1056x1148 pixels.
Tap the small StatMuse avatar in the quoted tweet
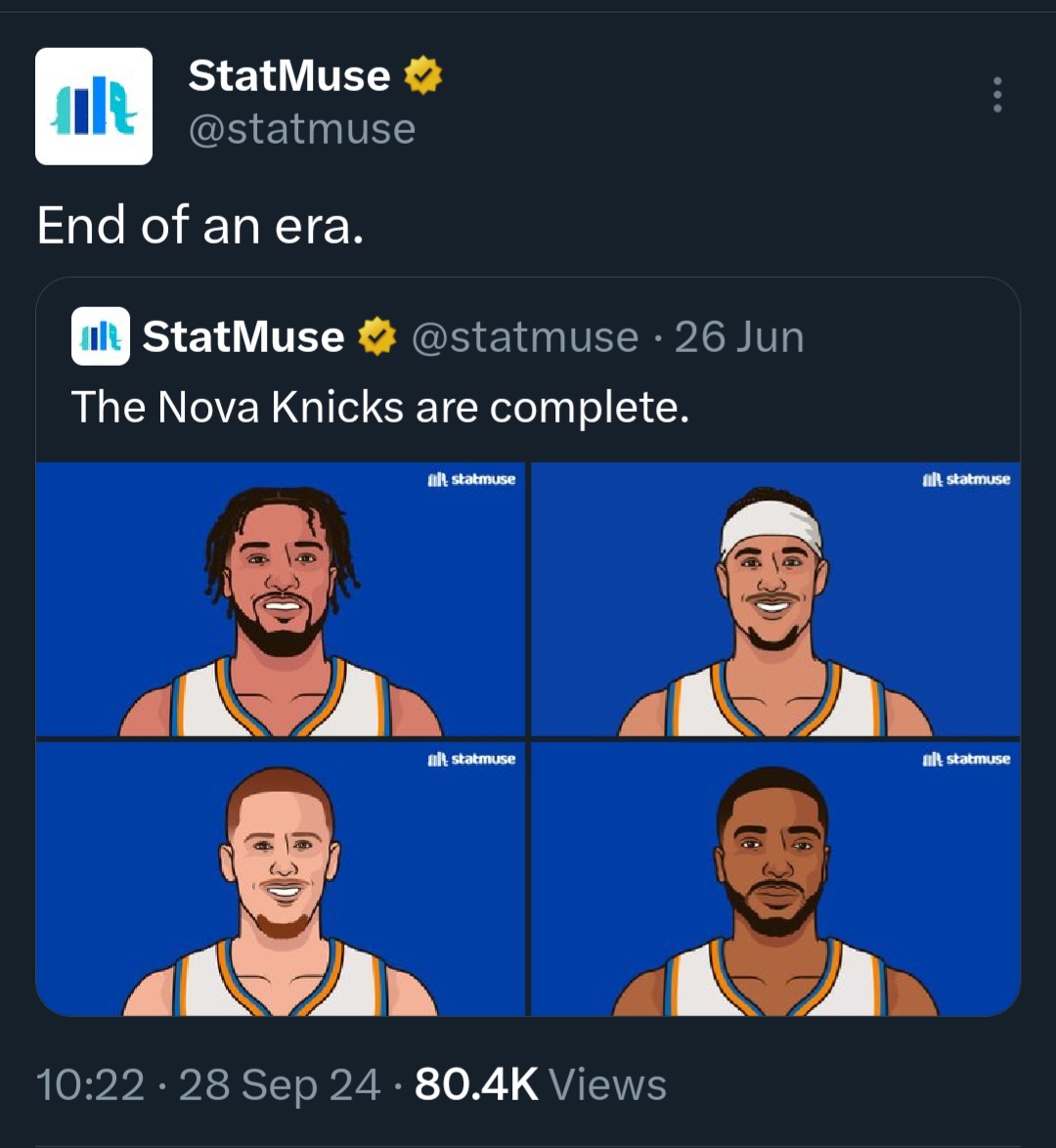click(100, 336)
